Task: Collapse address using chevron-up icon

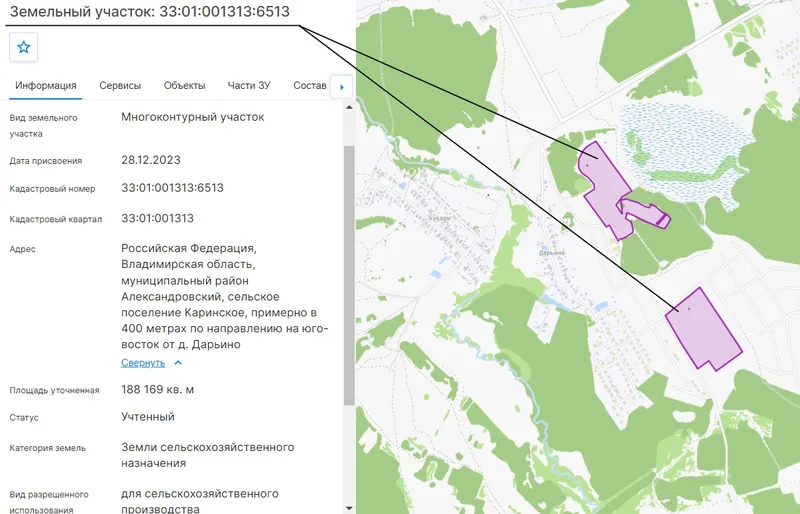Action: (178, 363)
